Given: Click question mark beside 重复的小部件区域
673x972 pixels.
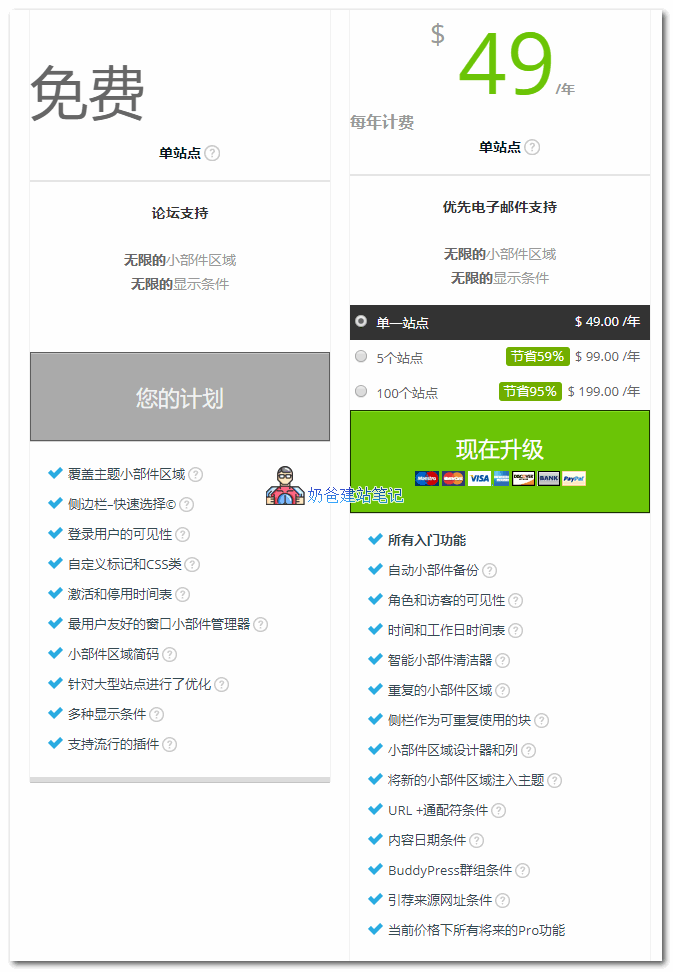Looking at the screenshot, I should 503,691.
